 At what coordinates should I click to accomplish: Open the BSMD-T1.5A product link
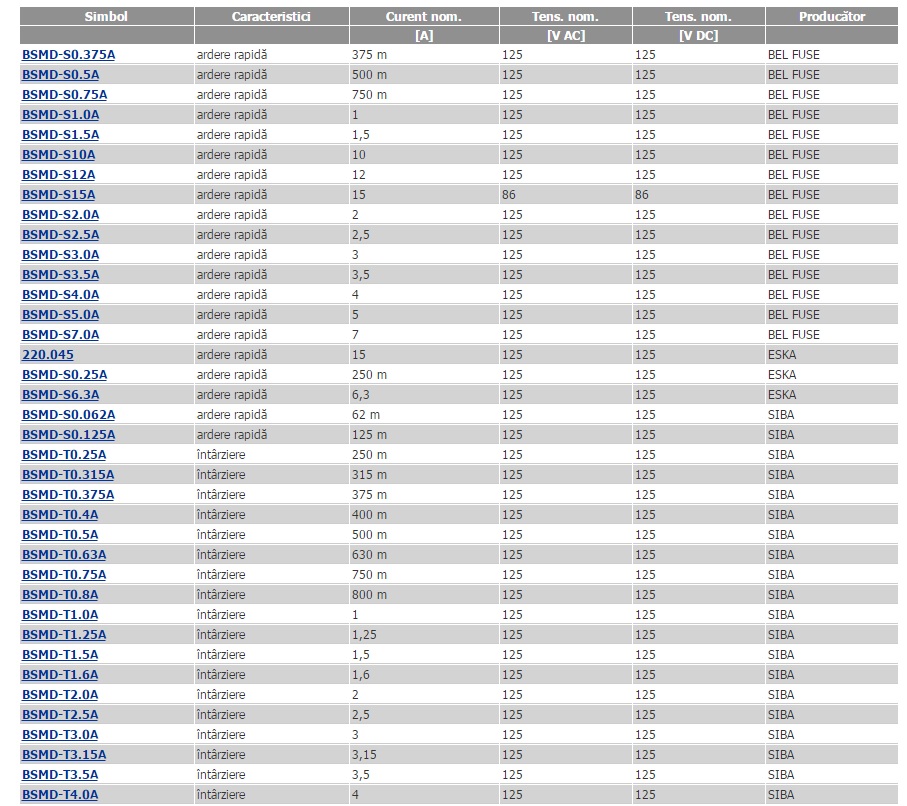coord(60,654)
